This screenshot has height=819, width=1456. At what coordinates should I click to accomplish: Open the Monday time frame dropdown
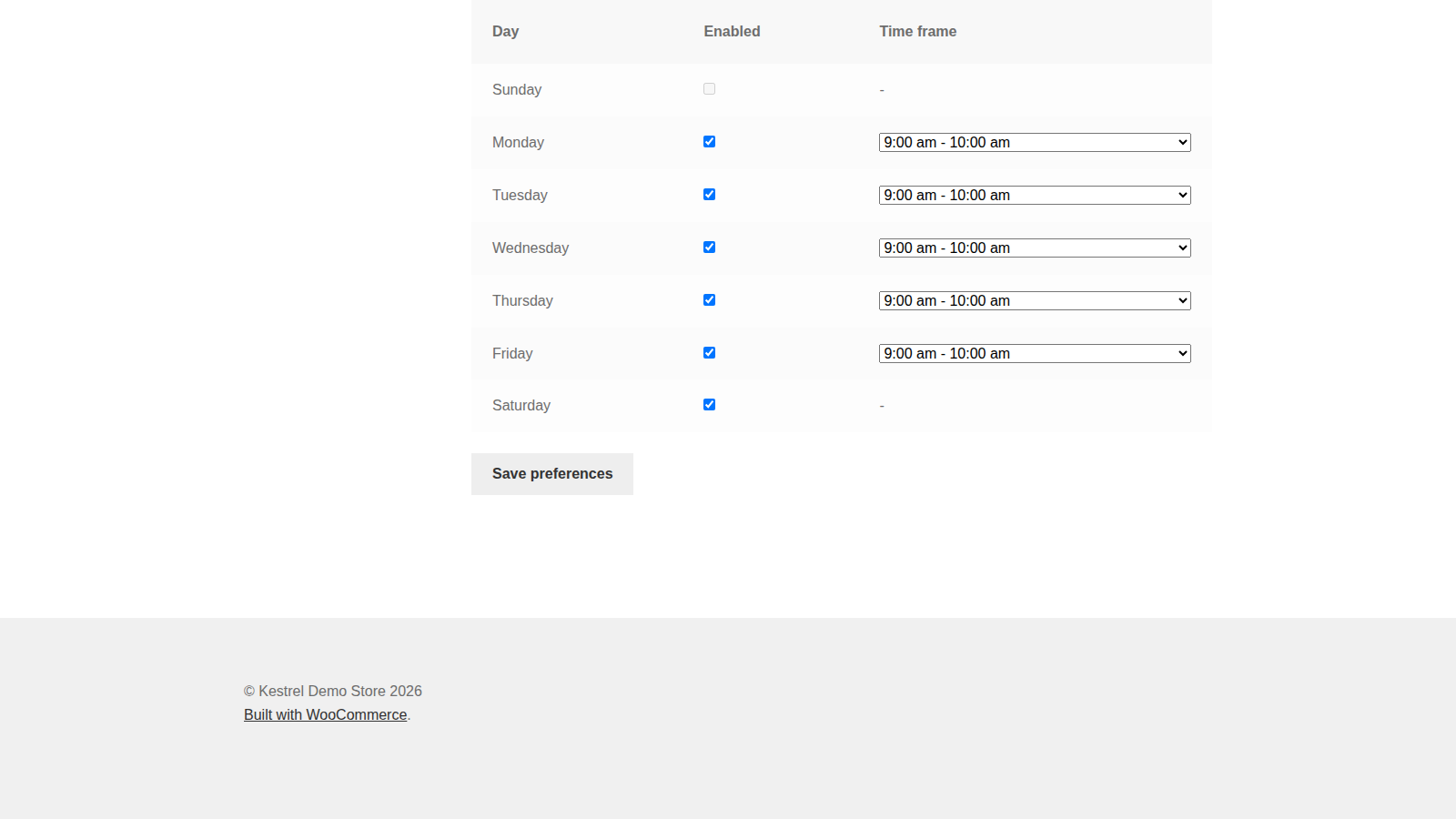(x=1035, y=143)
